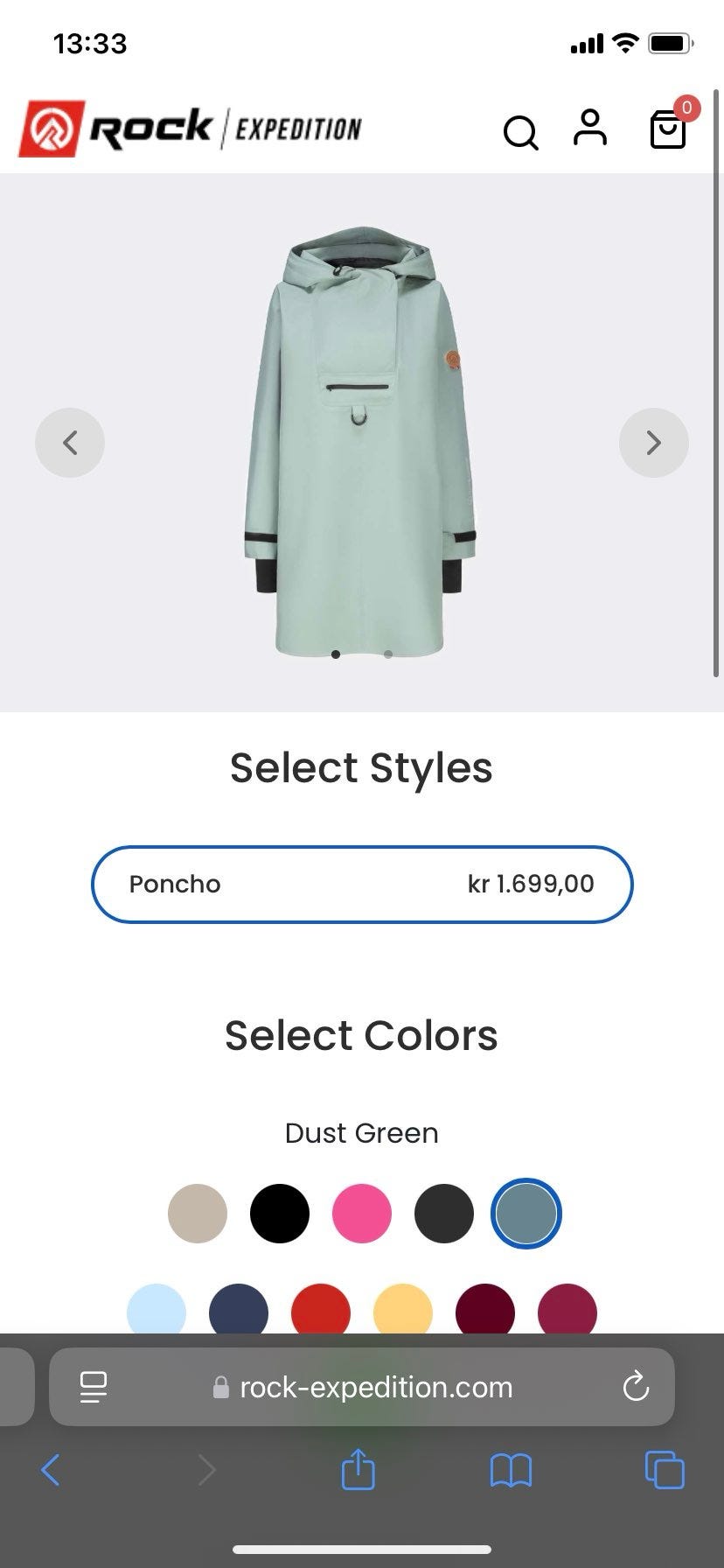
Task: Open the user account icon
Action: [x=590, y=129]
